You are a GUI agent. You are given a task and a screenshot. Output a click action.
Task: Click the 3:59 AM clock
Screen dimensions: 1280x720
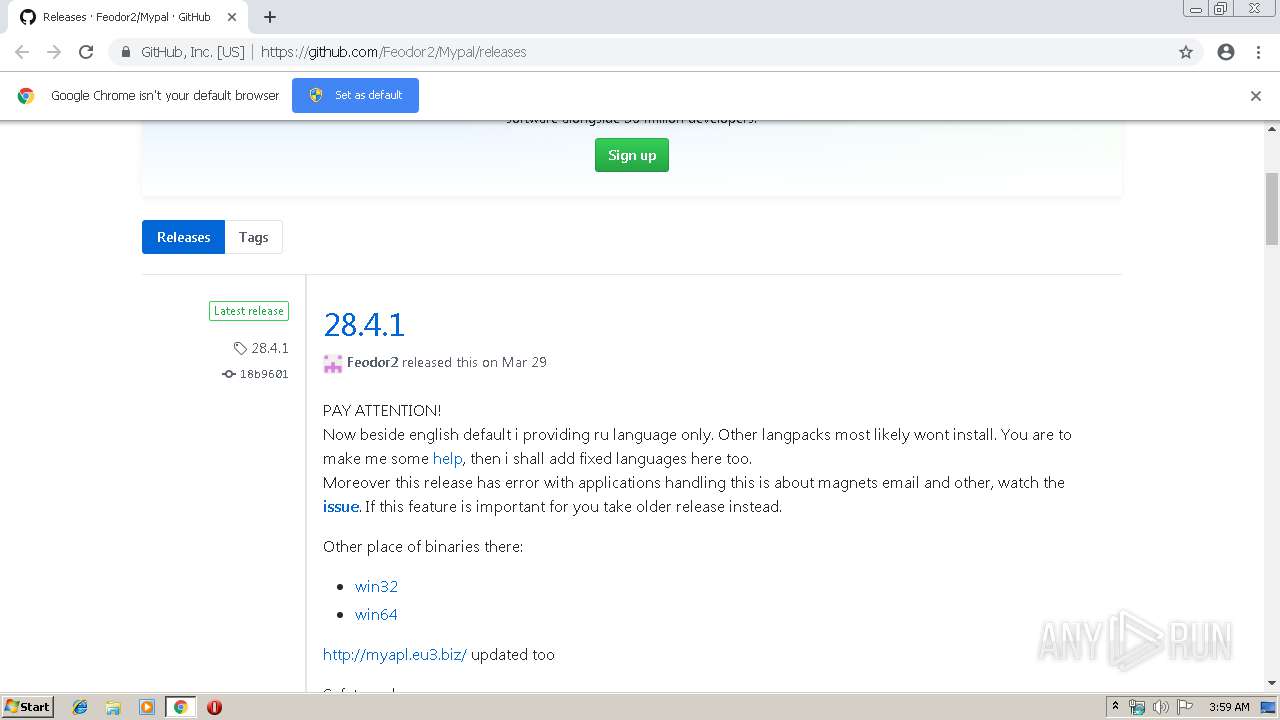click(1229, 707)
